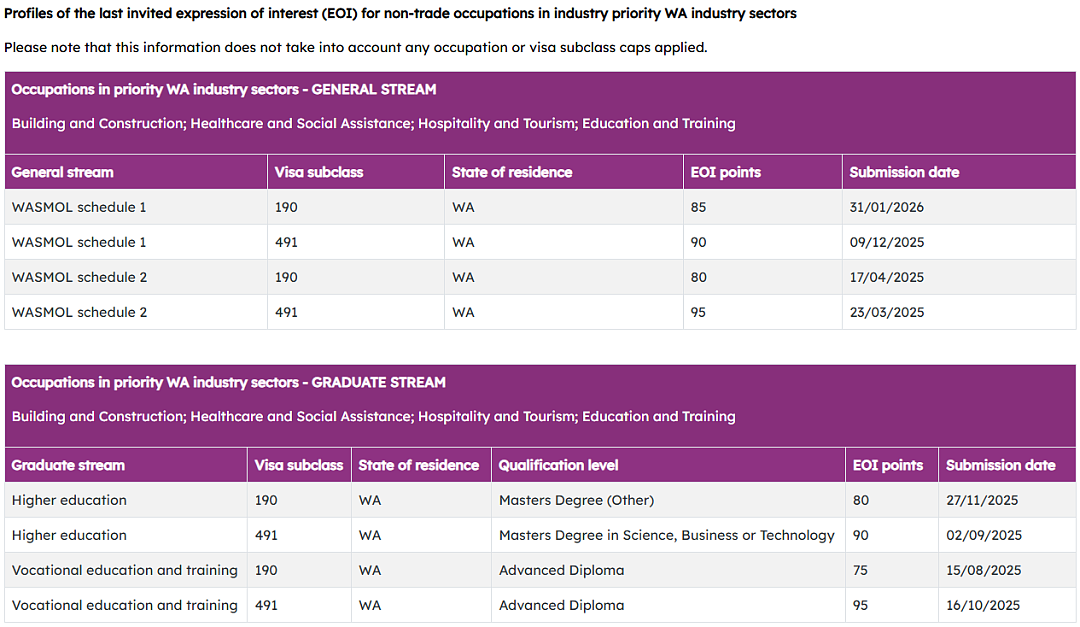Click the GRADUATE STREAM section title
The height and width of the screenshot is (627, 1080).
[229, 382]
